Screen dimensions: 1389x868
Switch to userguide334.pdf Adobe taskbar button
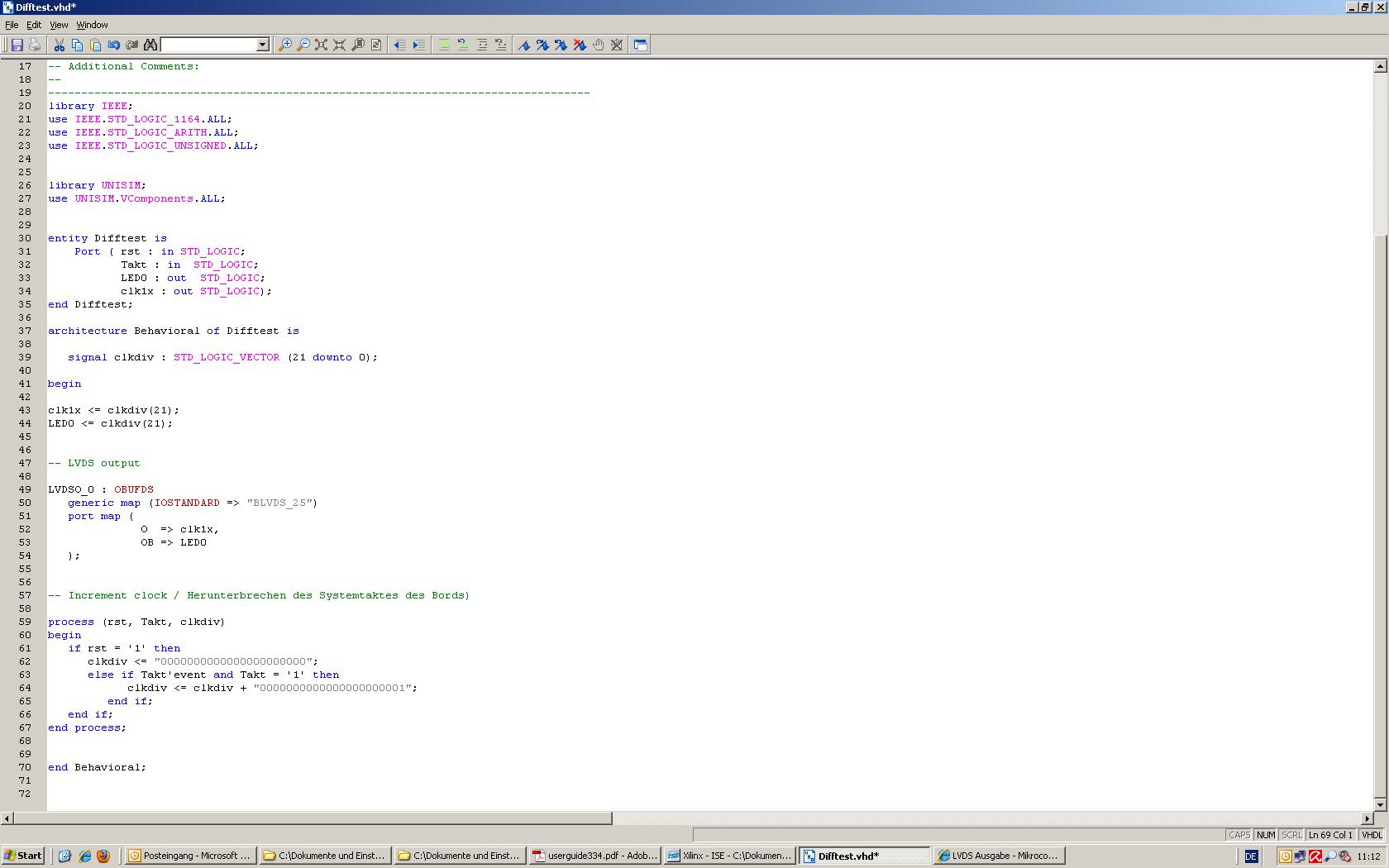click(594, 856)
